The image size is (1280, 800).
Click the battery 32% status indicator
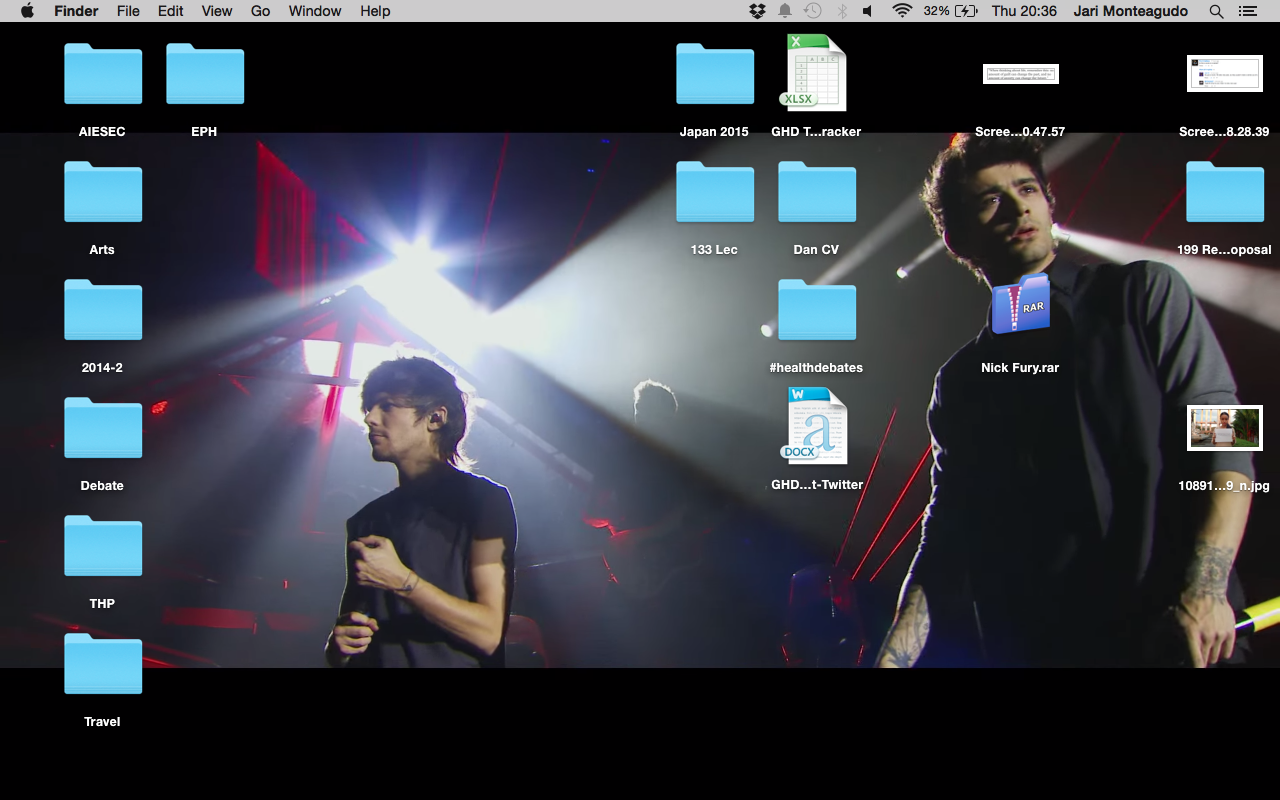point(950,11)
